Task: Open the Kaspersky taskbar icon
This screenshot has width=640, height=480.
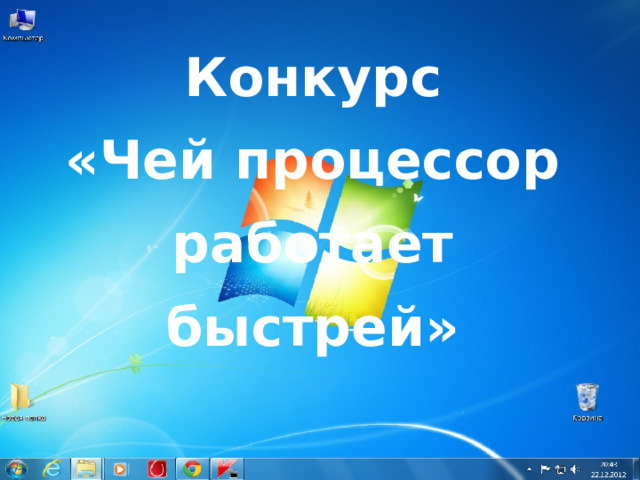Action: pos(227,469)
